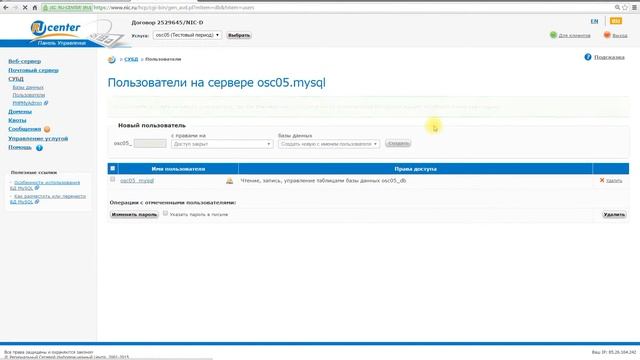640x360 pixels.
Task: Click the СУБД breadcrumb link
Action: click(131, 60)
